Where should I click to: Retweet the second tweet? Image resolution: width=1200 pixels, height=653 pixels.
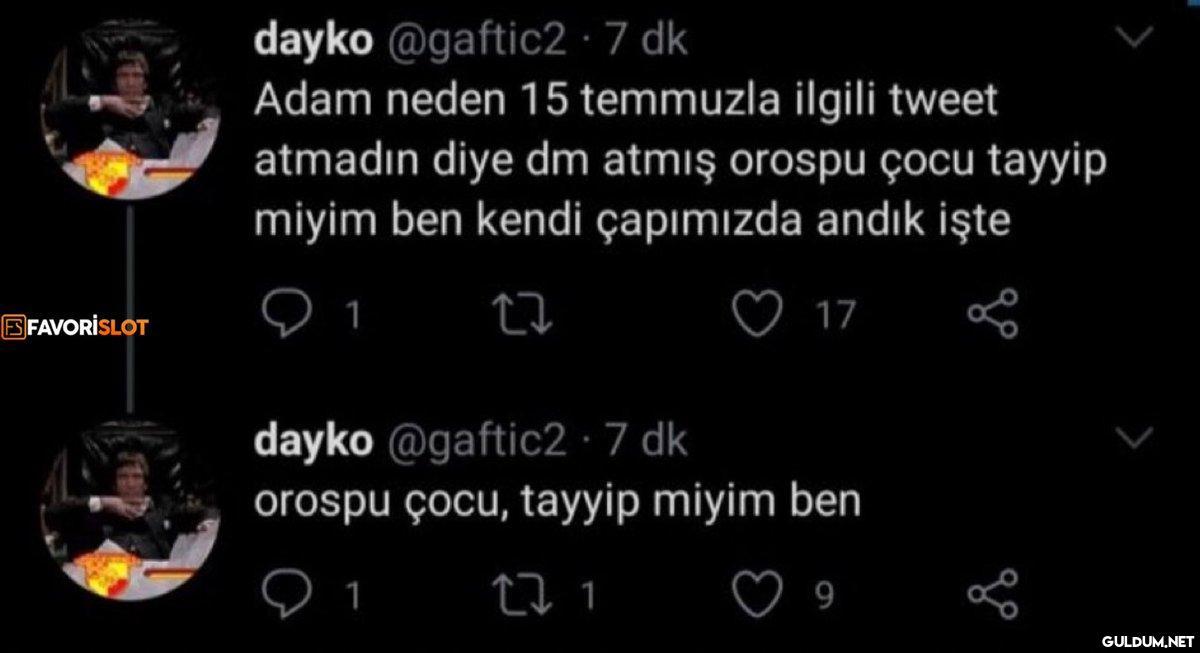(526, 594)
